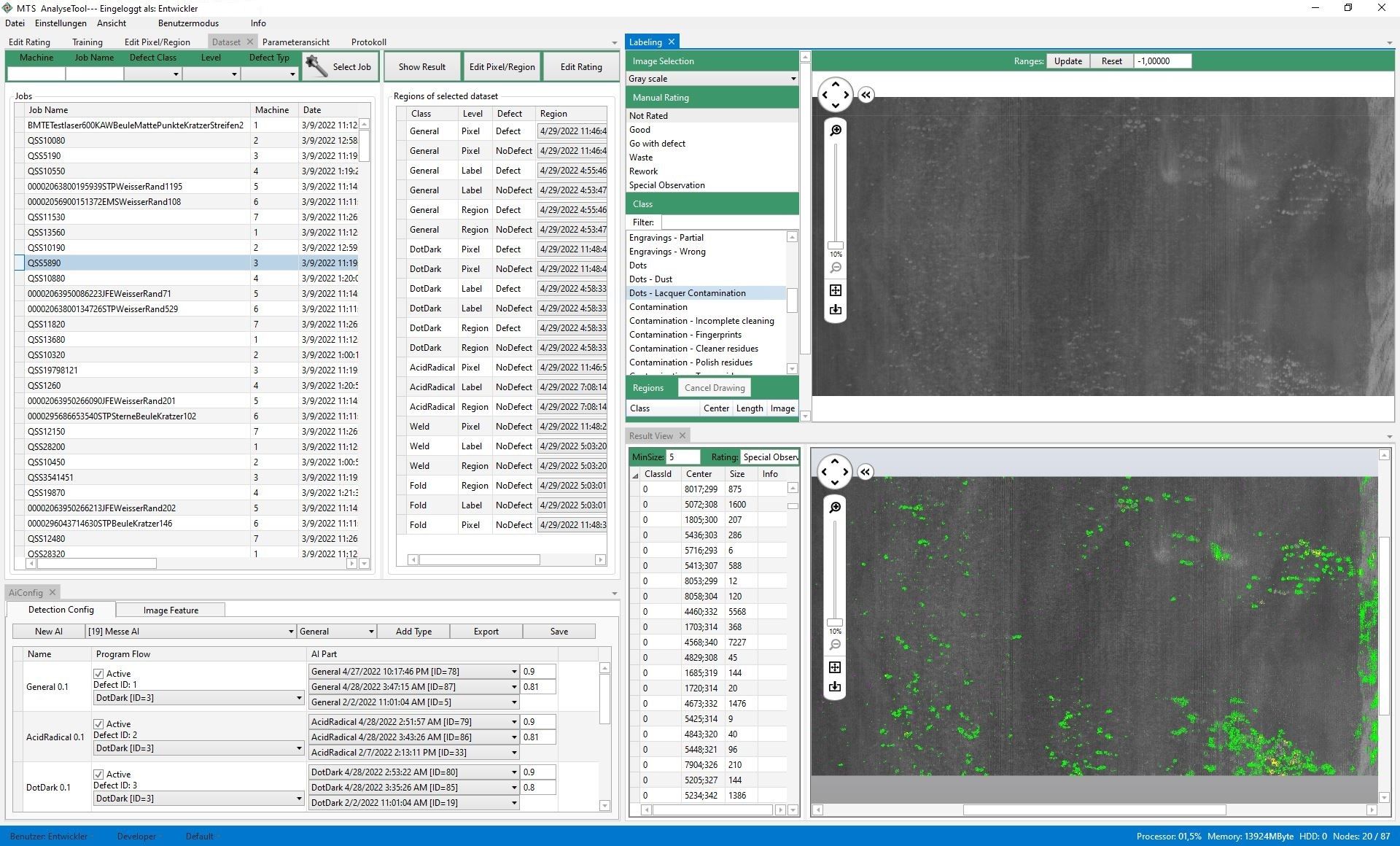The image size is (1400, 846).
Task: Switch to the Protokoll tab
Action: 368,42
